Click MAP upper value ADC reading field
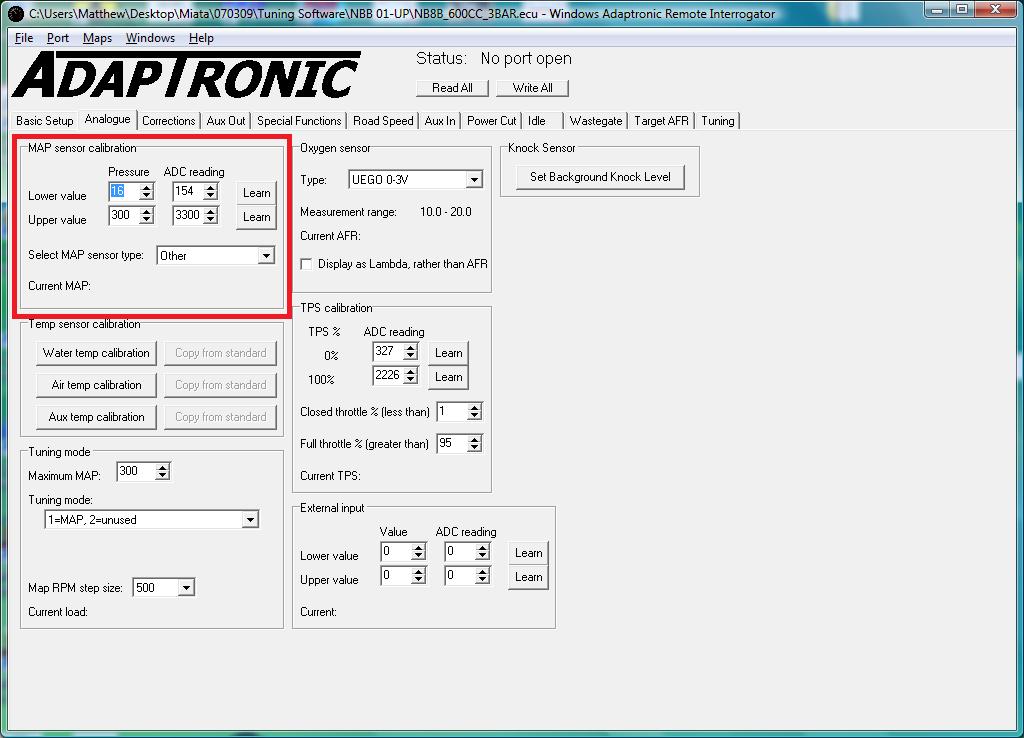This screenshot has width=1024, height=738. (x=188, y=216)
